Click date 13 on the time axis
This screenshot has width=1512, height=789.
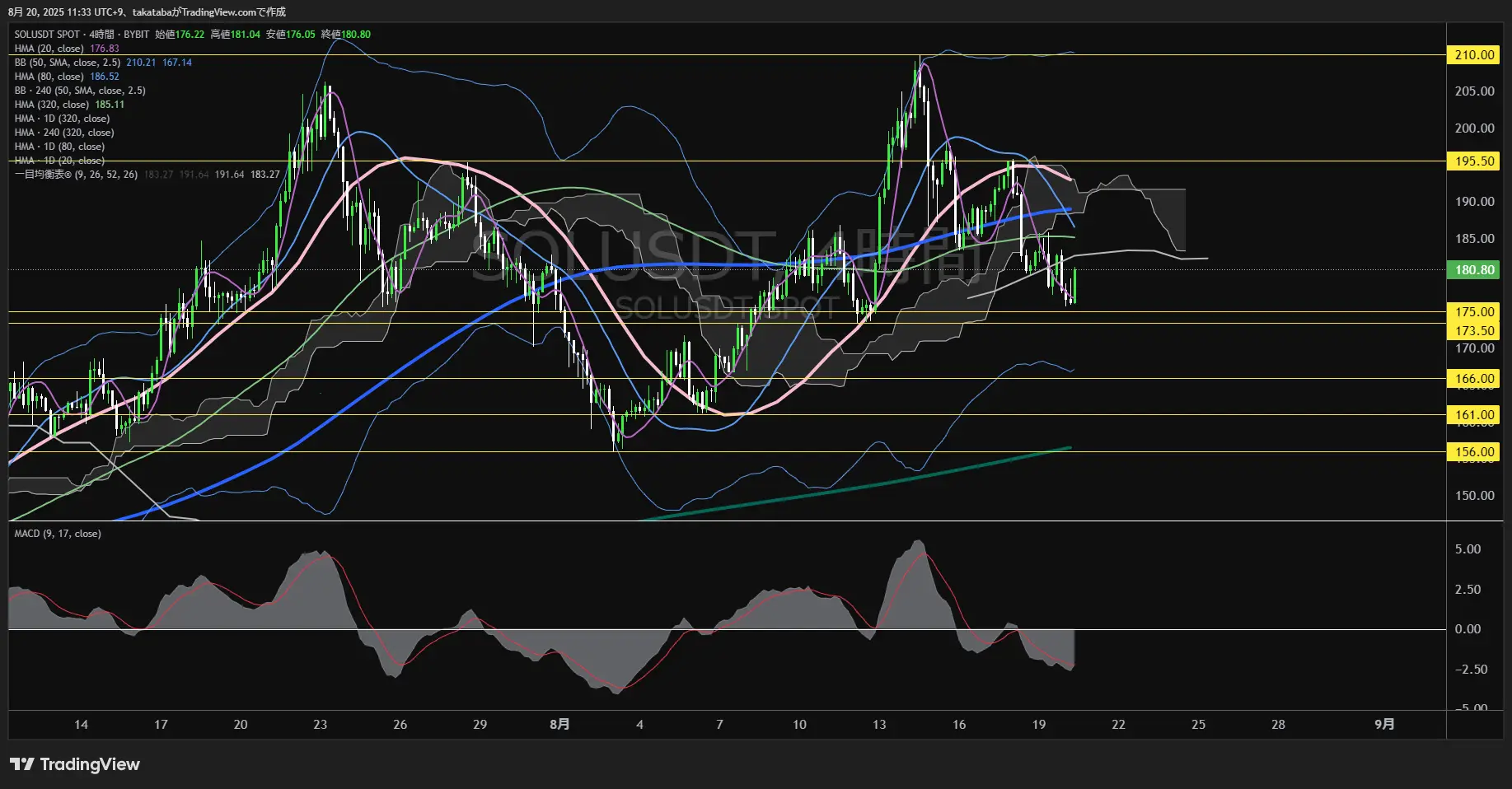(879, 725)
